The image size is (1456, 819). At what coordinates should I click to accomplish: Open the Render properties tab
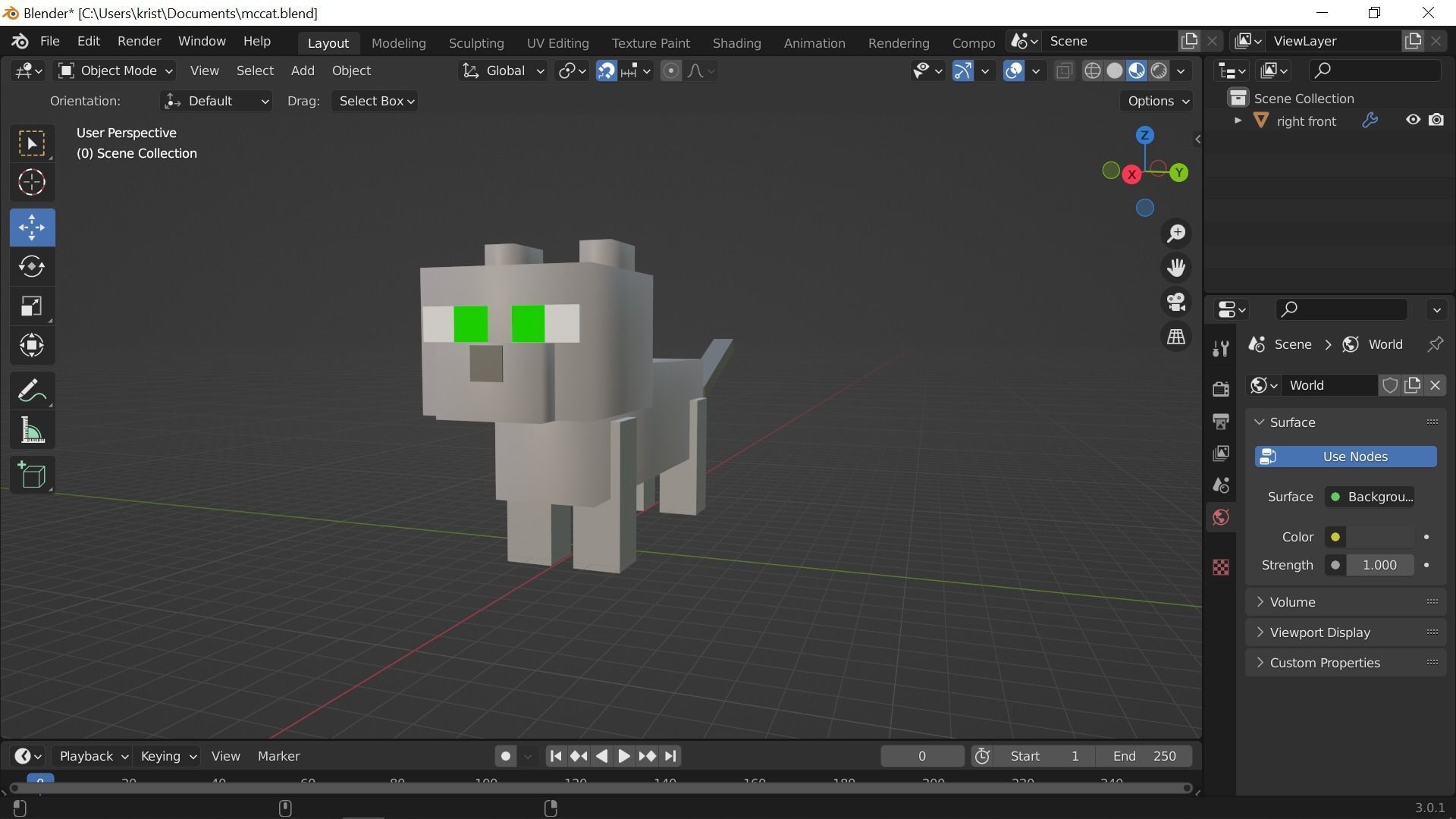pyautogui.click(x=1220, y=389)
